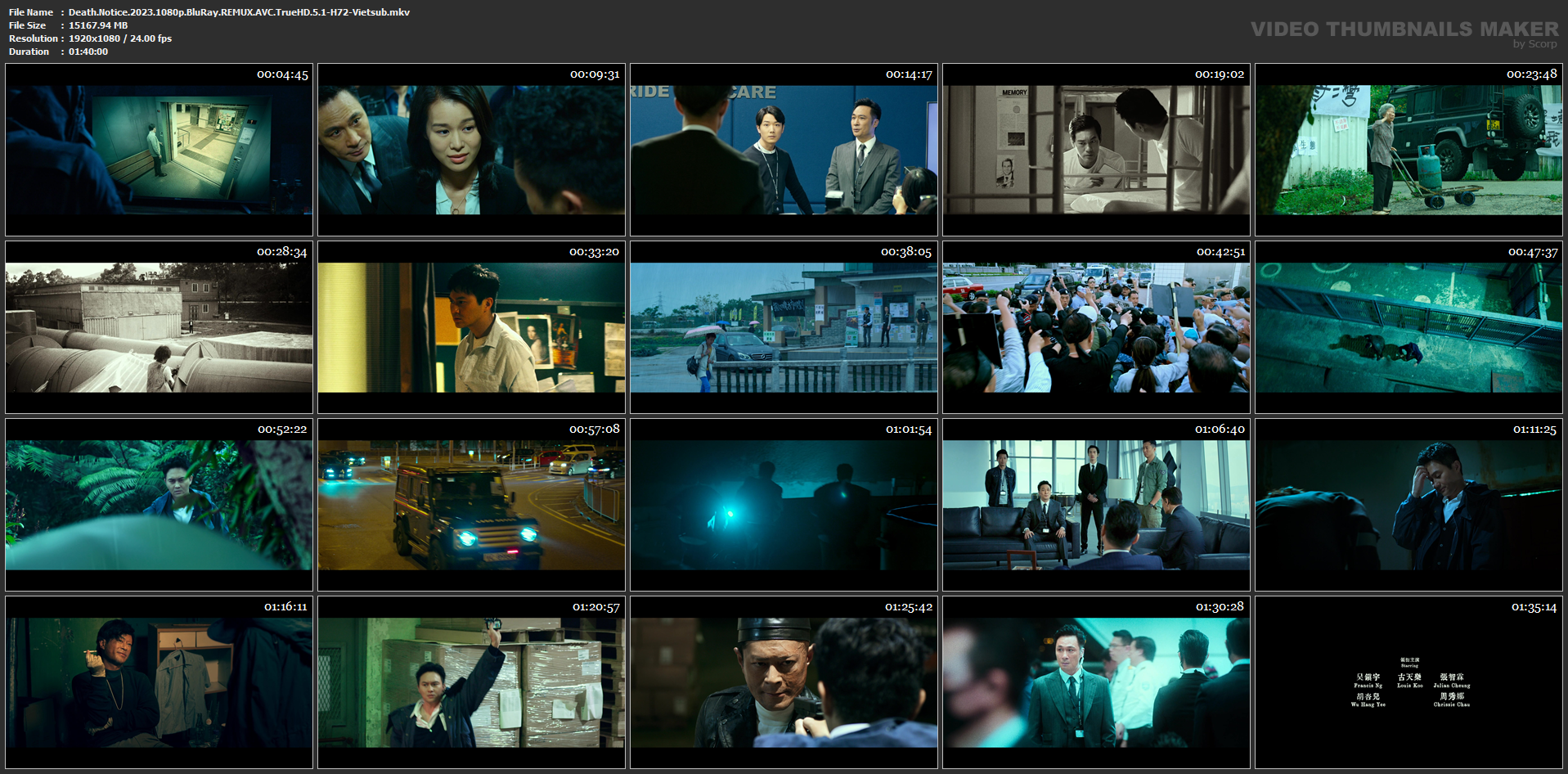This screenshot has height=774, width=1568.
Task: Pick the dark flashlight thumbnail at 01:01:54
Action: tap(784, 505)
